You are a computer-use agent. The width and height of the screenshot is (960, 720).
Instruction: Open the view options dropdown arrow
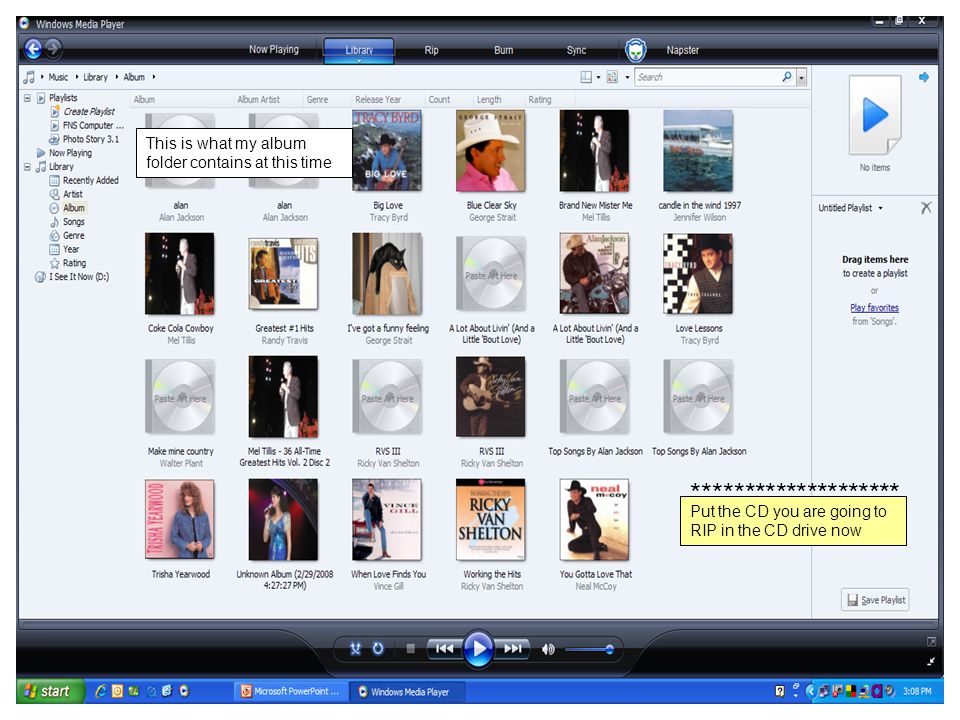pyautogui.click(x=627, y=78)
